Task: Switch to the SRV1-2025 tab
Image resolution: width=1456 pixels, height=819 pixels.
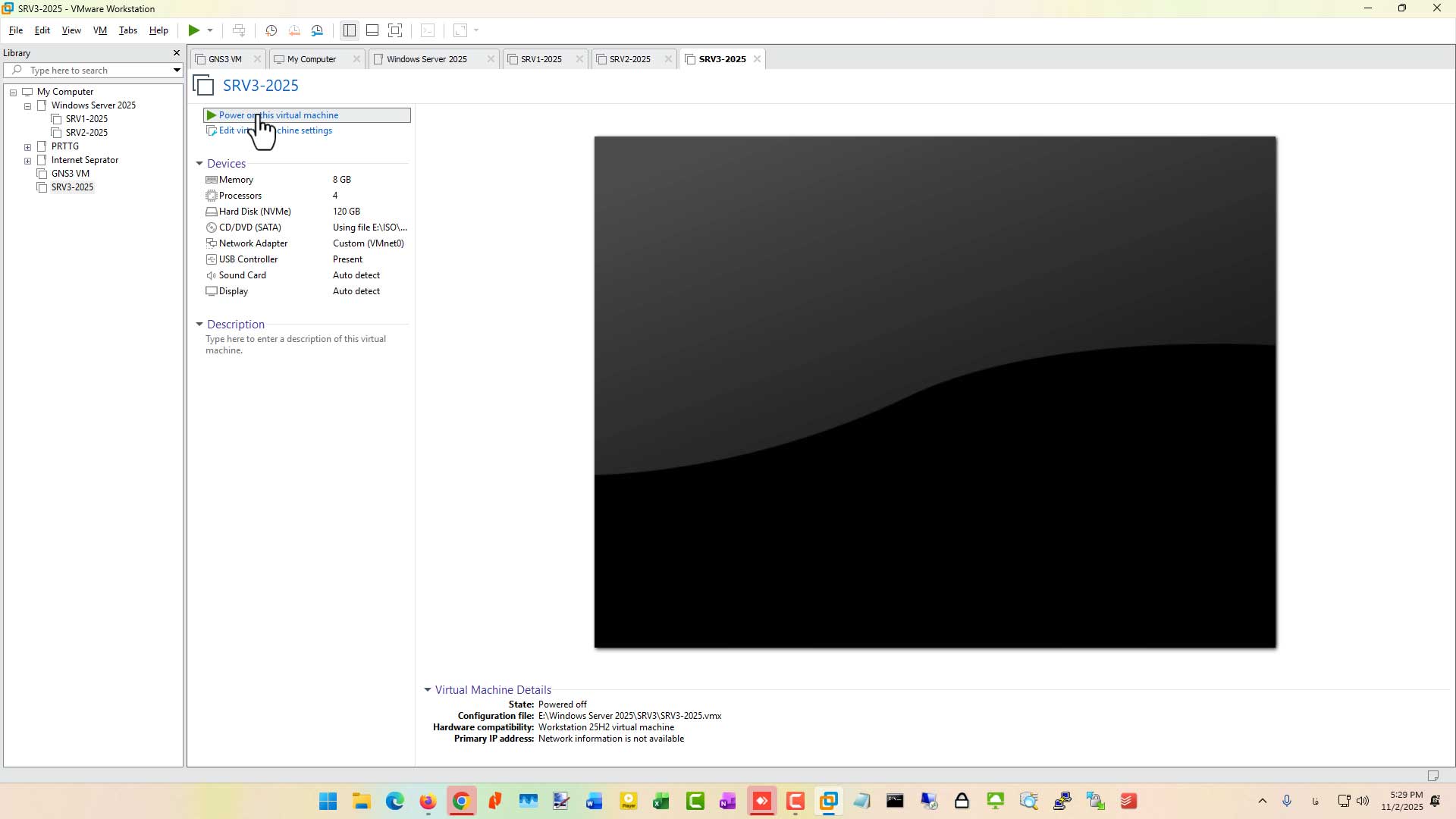Action: (541, 59)
